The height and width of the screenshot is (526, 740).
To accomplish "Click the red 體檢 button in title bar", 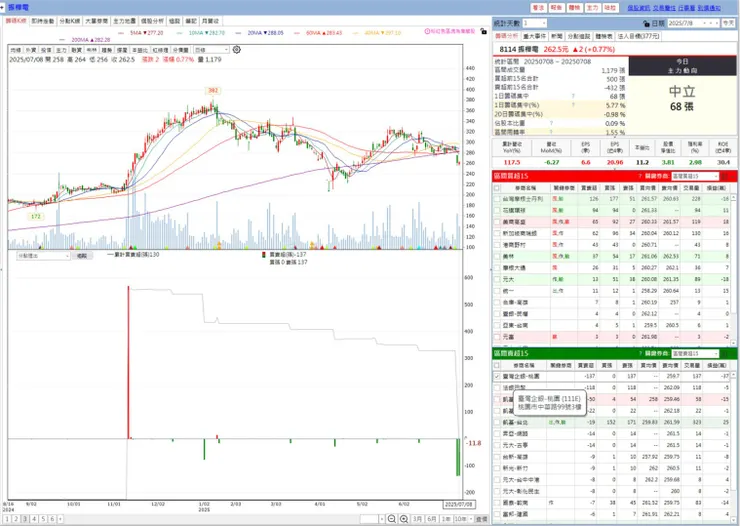I will click(x=574, y=8).
